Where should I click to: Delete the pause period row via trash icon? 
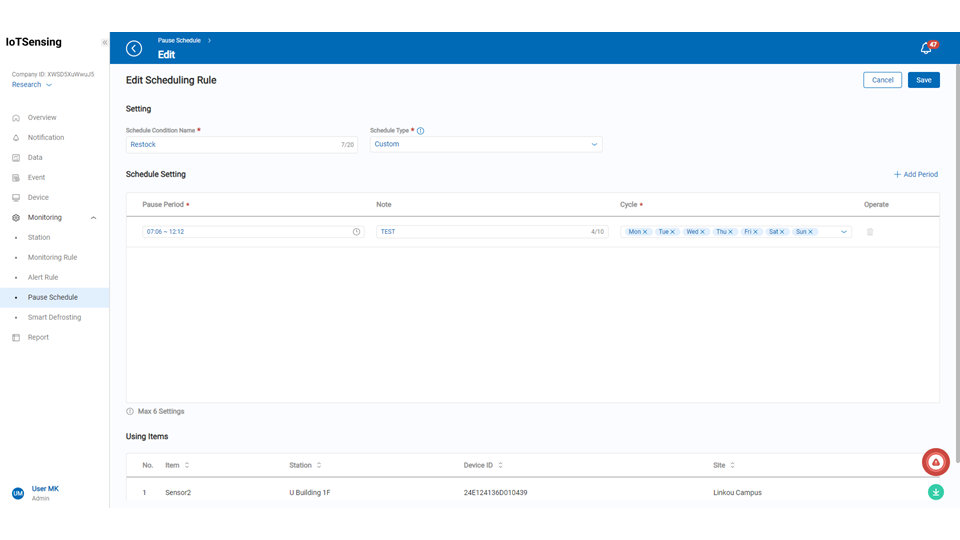pos(869,232)
